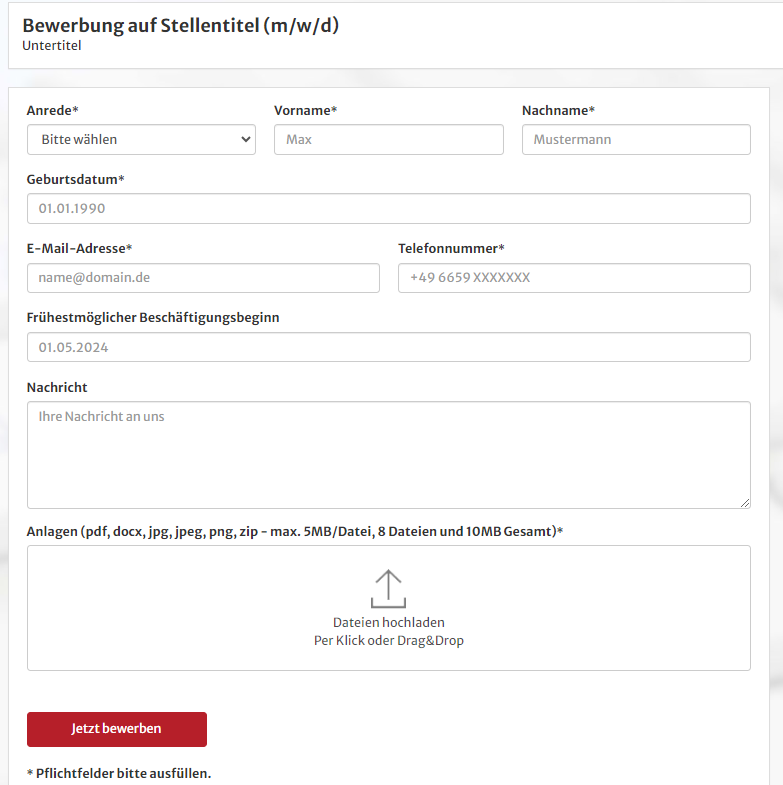Viewport: 783px width, 785px height.
Task: Click the 'Nachname*' label
Action: pos(558,110)
